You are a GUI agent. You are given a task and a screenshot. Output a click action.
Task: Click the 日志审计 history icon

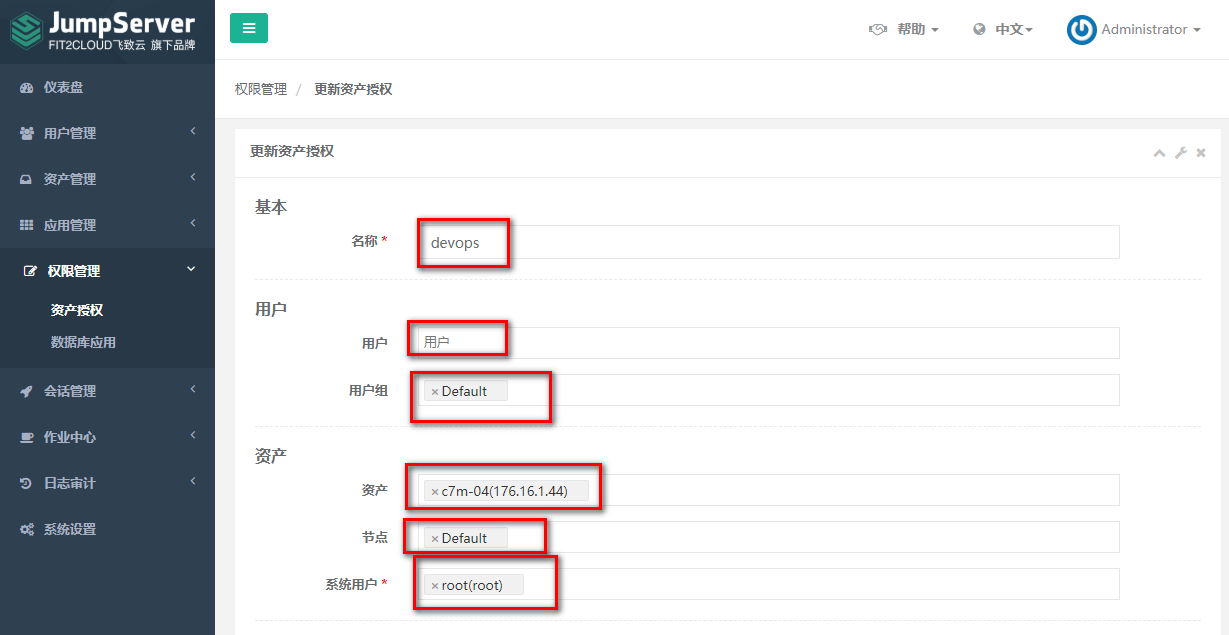[27, 483]
